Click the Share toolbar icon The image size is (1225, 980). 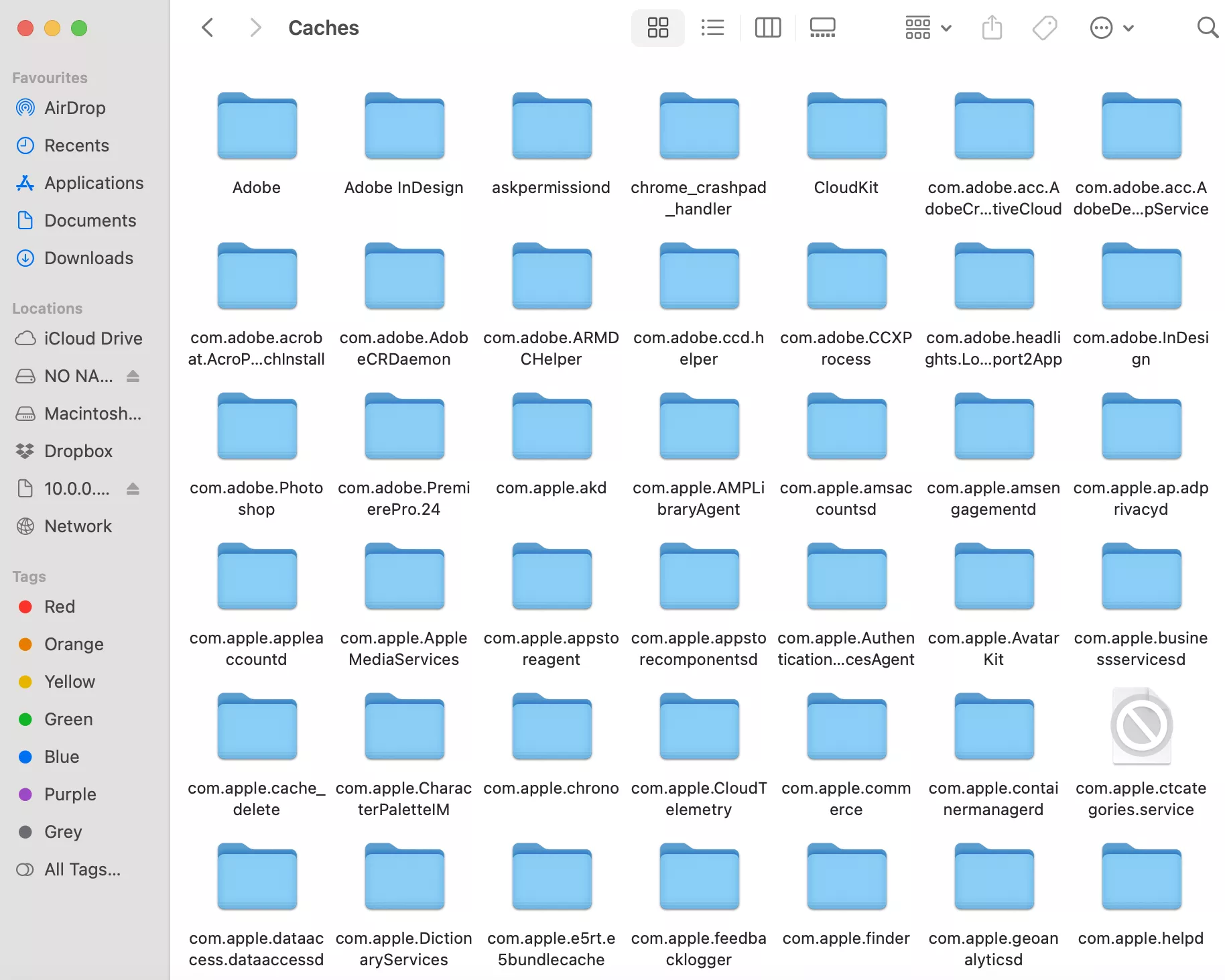pyautogui.click(x=992, y=27)
